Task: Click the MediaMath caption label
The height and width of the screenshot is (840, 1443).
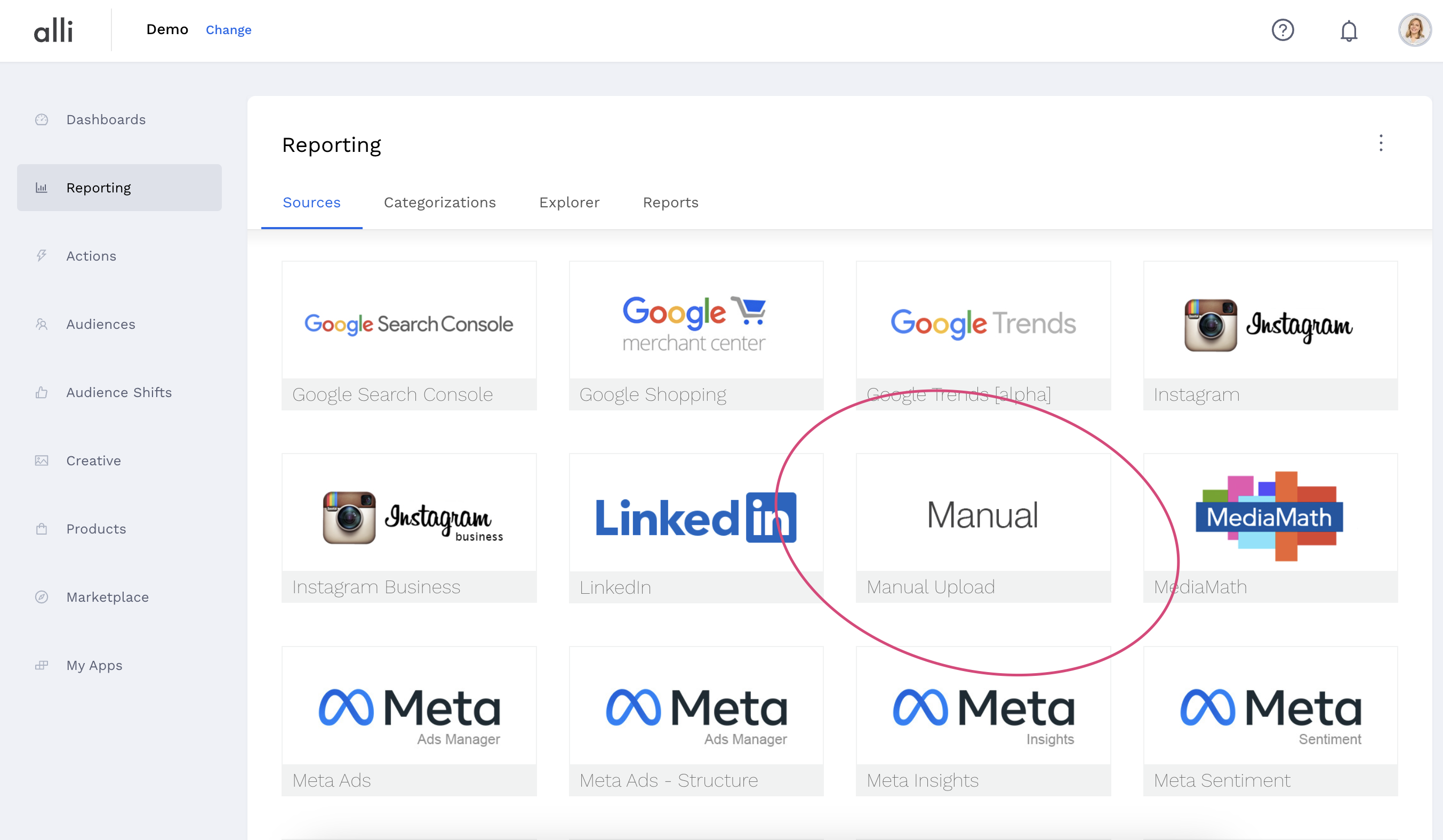Action: (1200, 587)
